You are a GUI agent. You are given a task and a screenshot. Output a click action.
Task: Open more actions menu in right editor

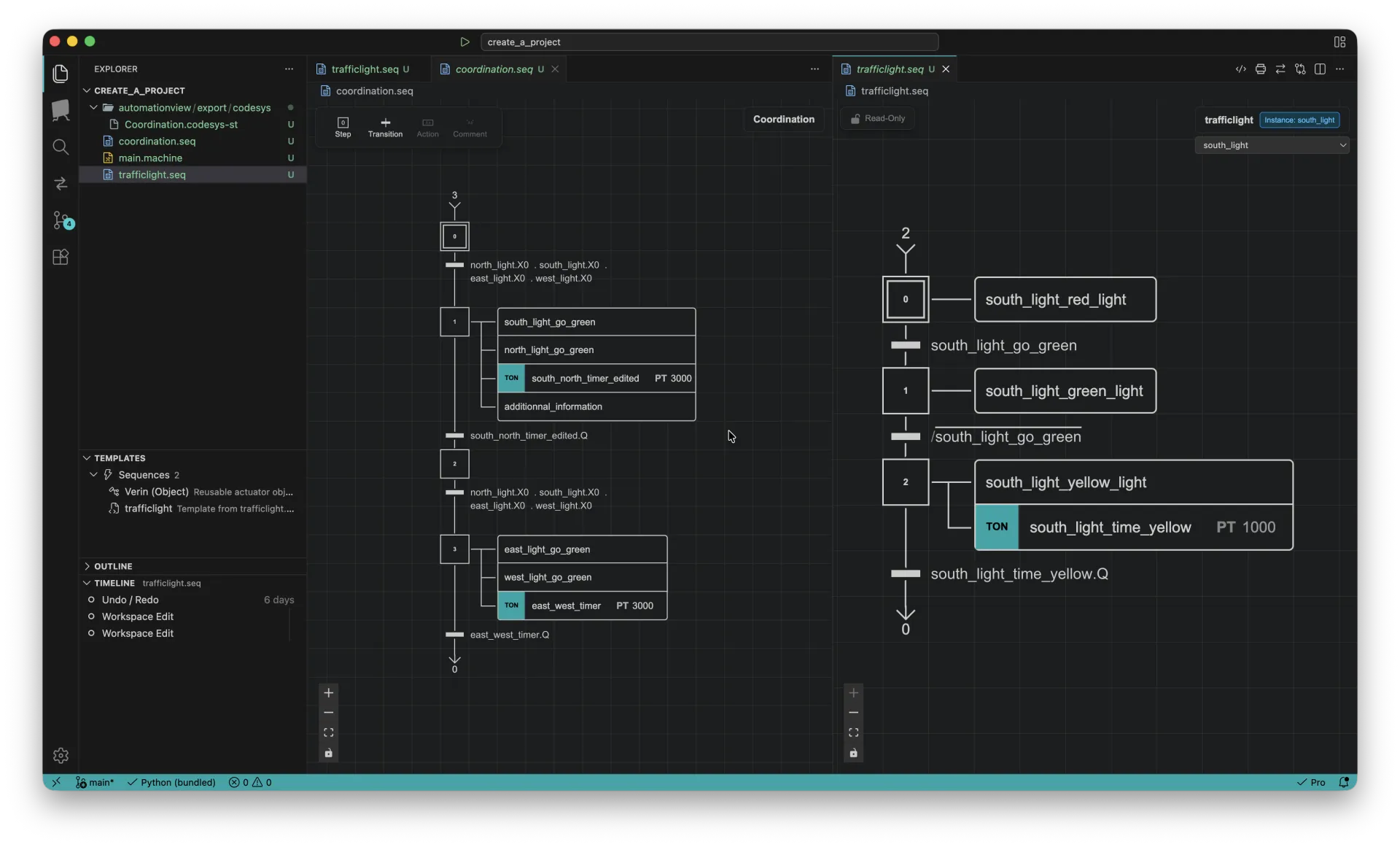pos(1339,69)
